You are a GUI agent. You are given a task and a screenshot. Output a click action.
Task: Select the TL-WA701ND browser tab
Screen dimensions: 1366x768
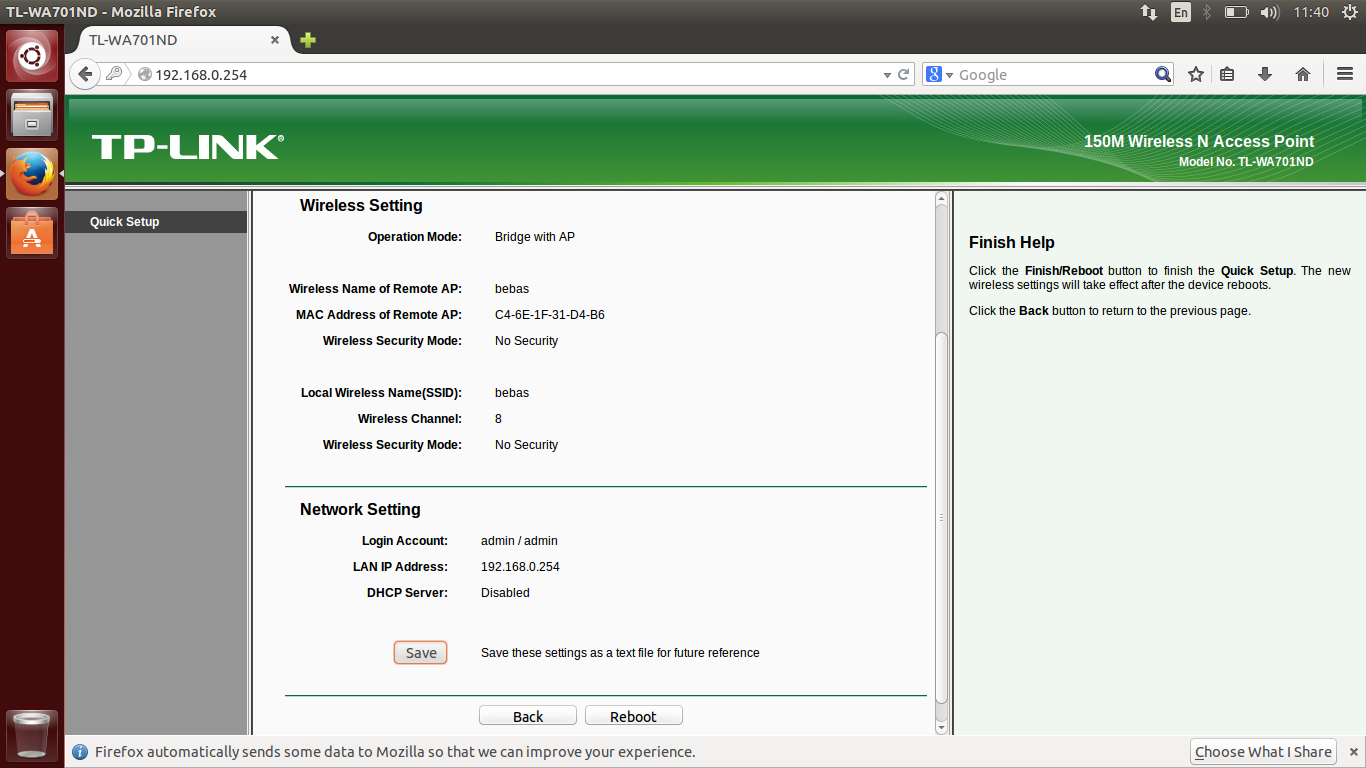[x=180, y=40]
